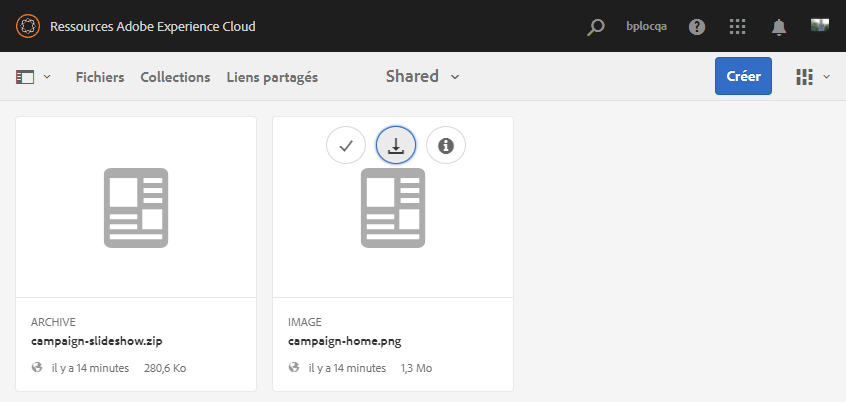846x402 pixels.
Task: Open the campaign-slideshow.zip card thumbnail
Action: (x=136, y=207)
